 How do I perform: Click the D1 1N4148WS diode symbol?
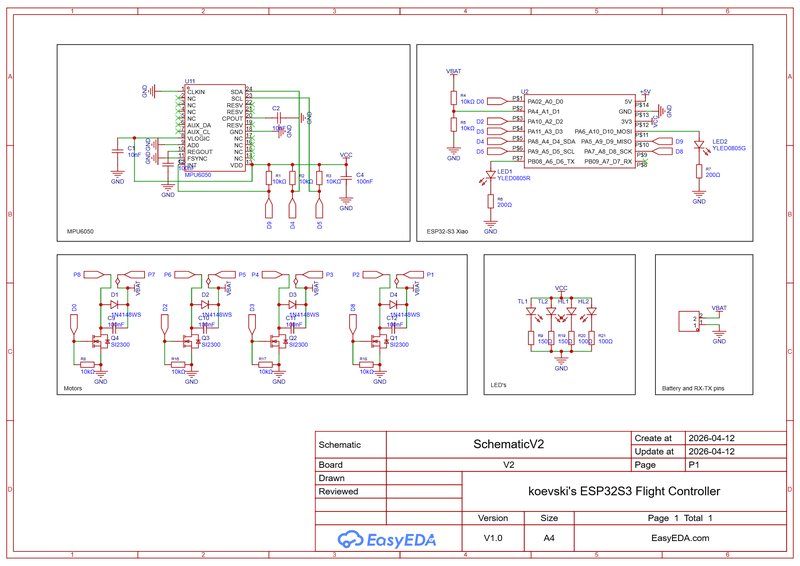click(114, 304)
